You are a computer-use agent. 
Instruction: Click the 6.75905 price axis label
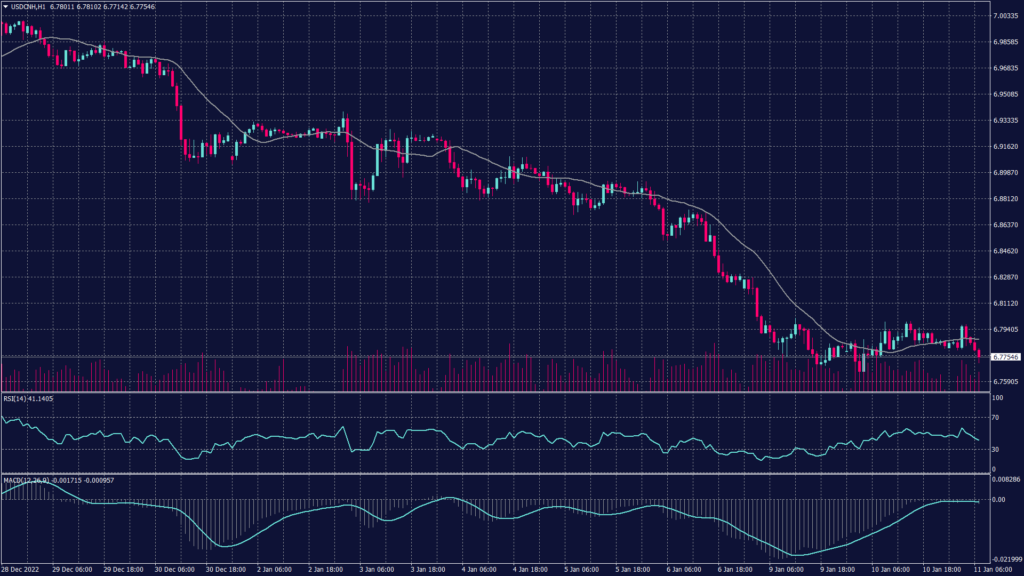[1004, 381]
